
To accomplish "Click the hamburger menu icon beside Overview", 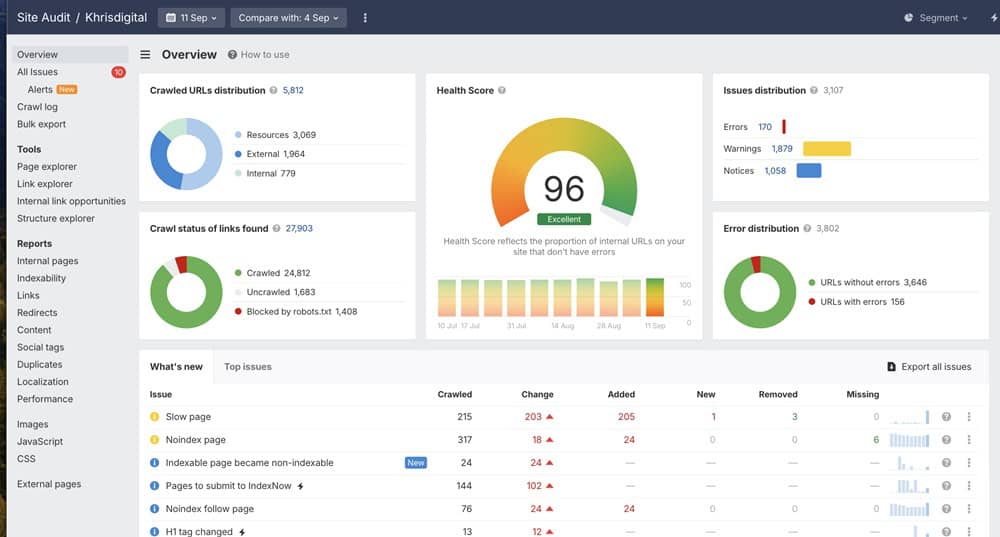I will (145, 55).
